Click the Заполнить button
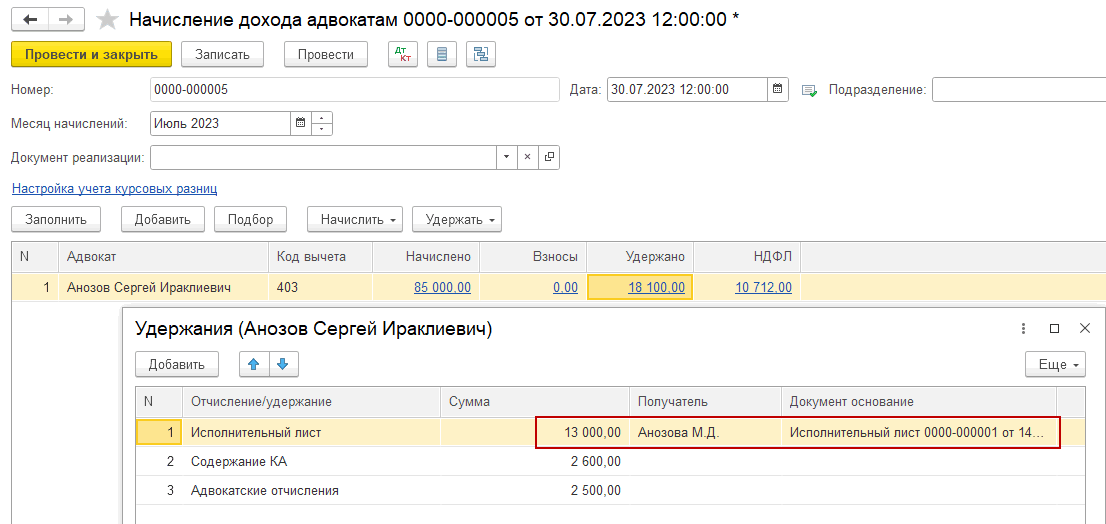The image size is (1106, 524). point(56,219)
